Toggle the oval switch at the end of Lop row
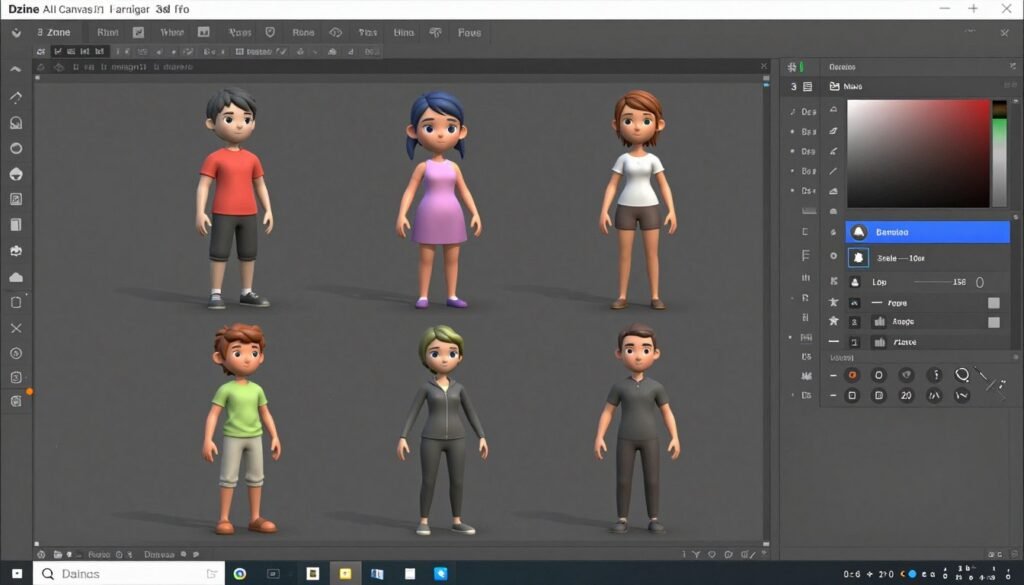 pyautogui.click(x=980, y=282)
